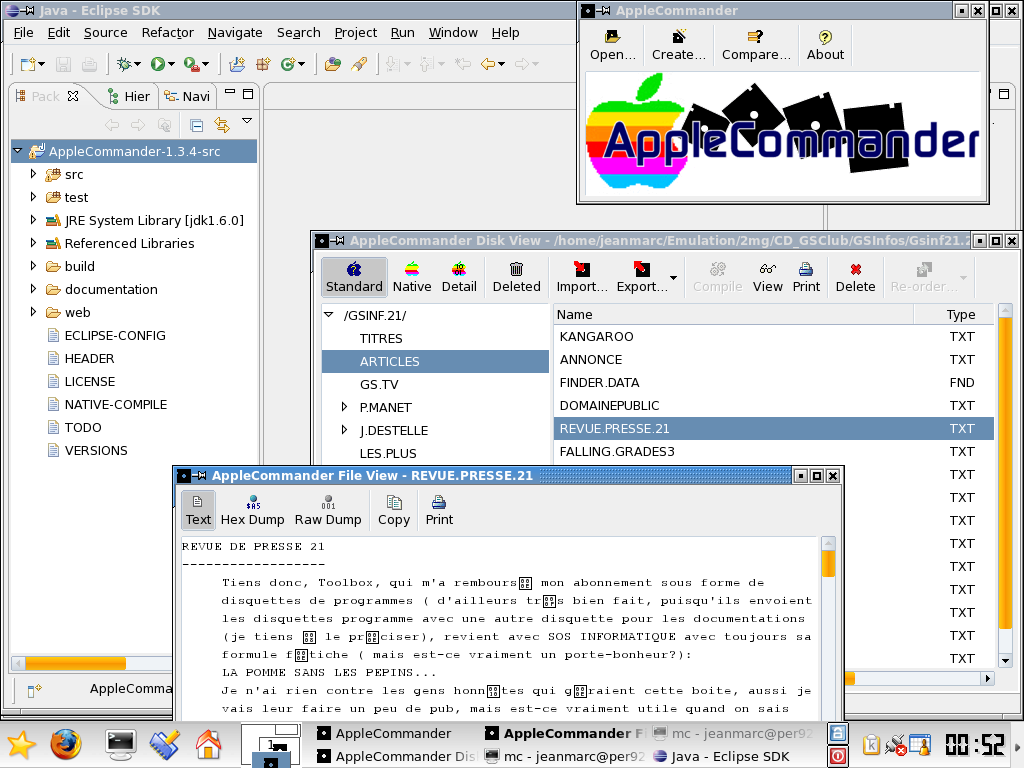The height and width of the screenshot is (768, 1024).
Task: Click the Search flashlight icon in Eclipse
Action: tap(359, 64)
